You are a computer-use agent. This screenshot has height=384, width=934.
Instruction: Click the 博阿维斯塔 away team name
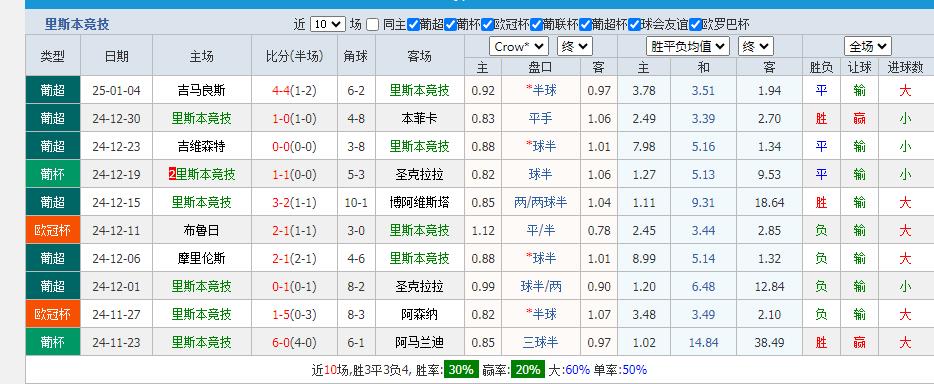click(419, 202)
